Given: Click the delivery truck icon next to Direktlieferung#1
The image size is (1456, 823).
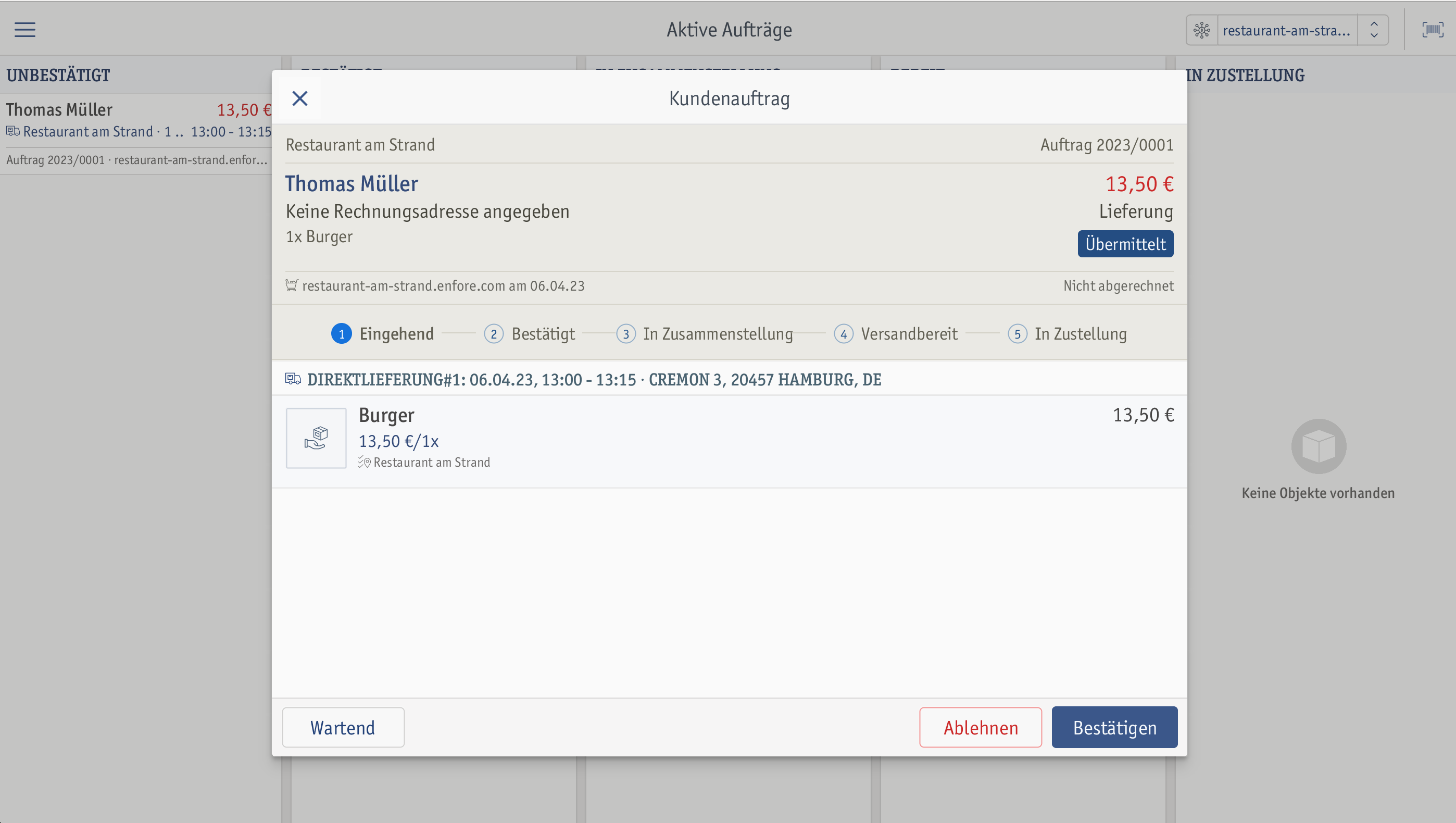Looking at the screenshot, I should [293, 379].
